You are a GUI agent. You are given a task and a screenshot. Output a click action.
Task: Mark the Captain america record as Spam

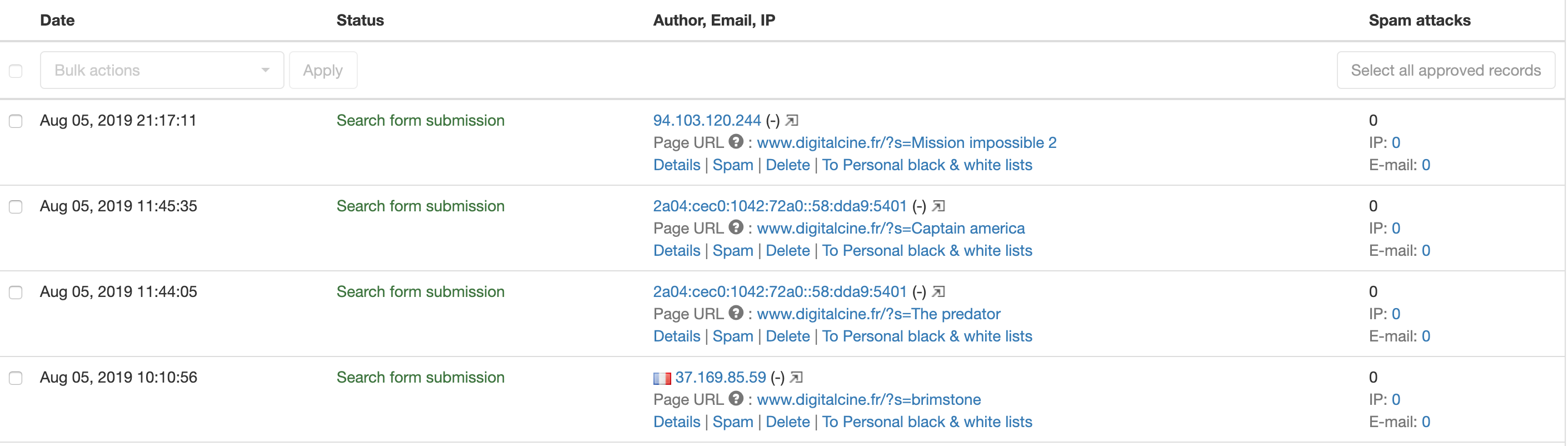733,250
